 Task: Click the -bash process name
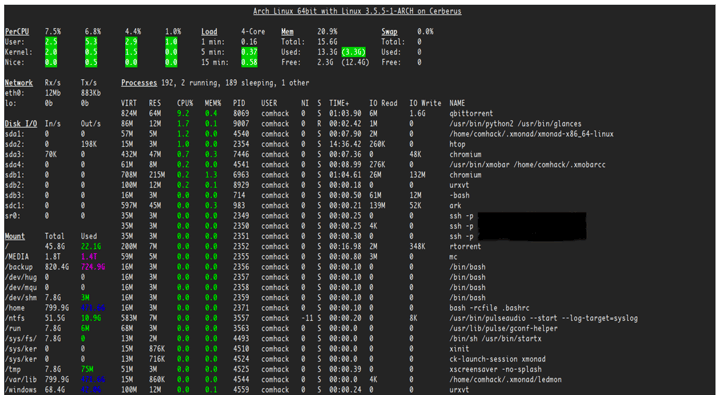point(459,195)
